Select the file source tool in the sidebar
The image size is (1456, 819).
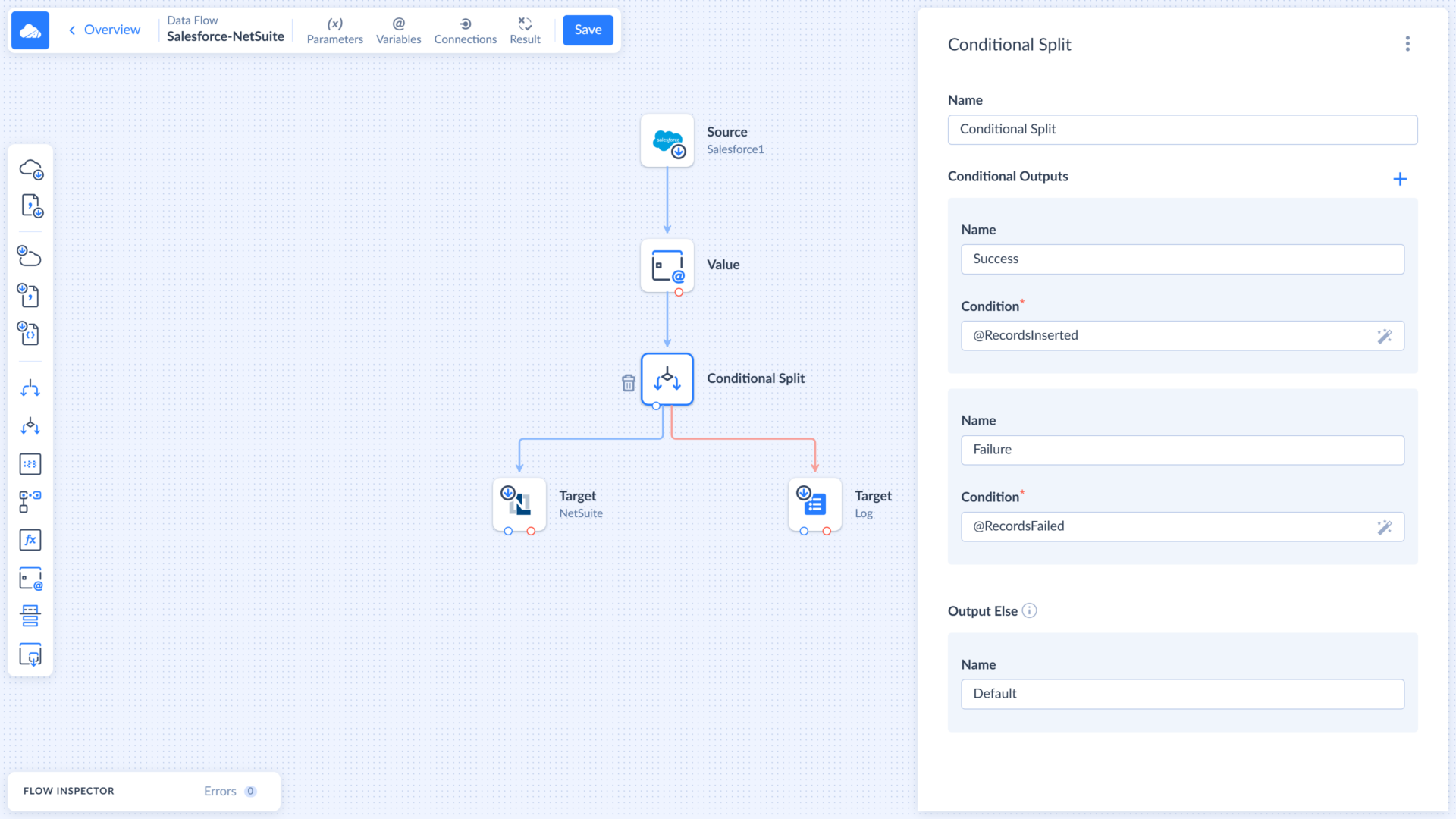pos(30,206)
